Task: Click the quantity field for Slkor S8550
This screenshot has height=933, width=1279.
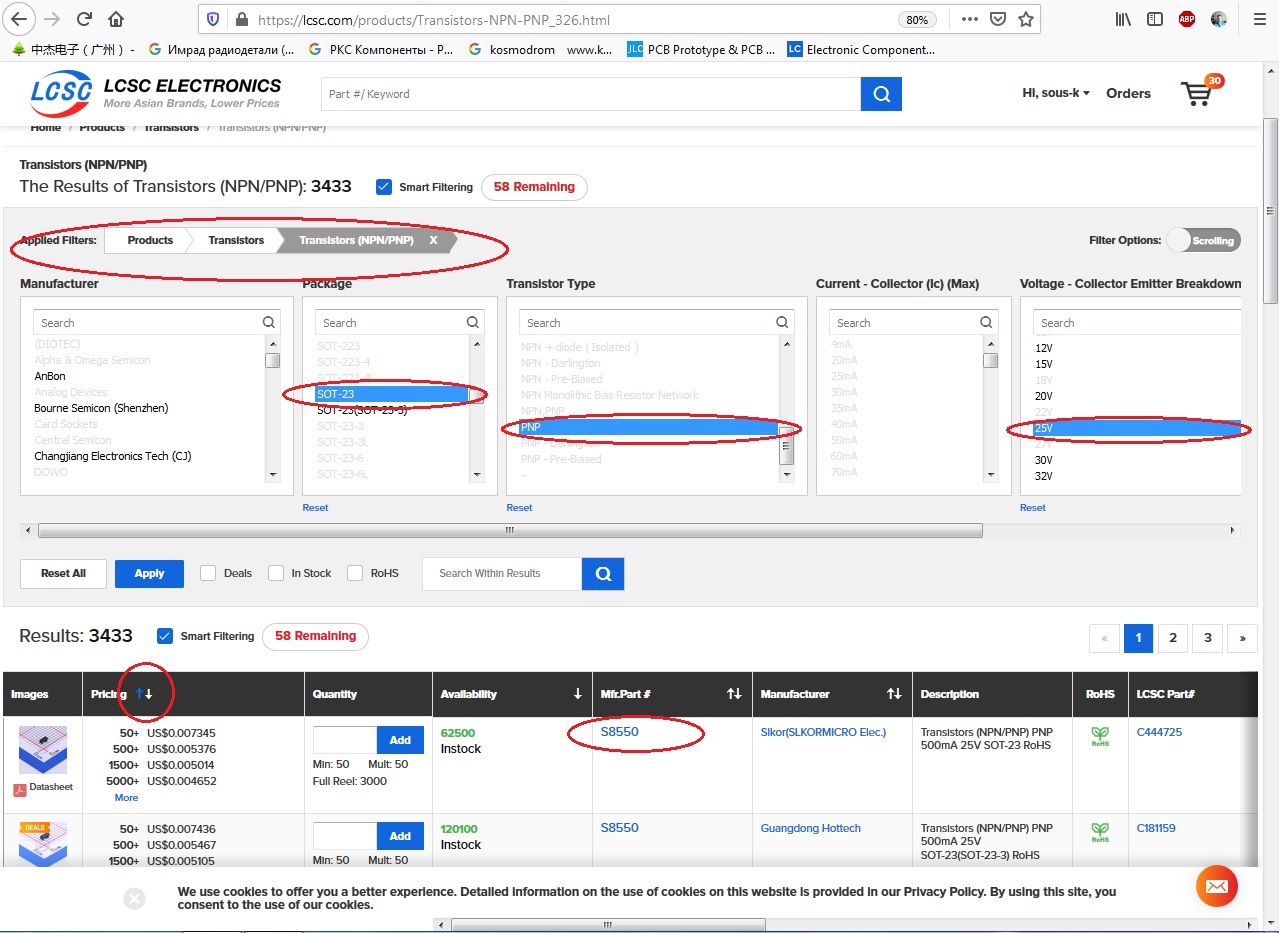Action: [345, 740]
